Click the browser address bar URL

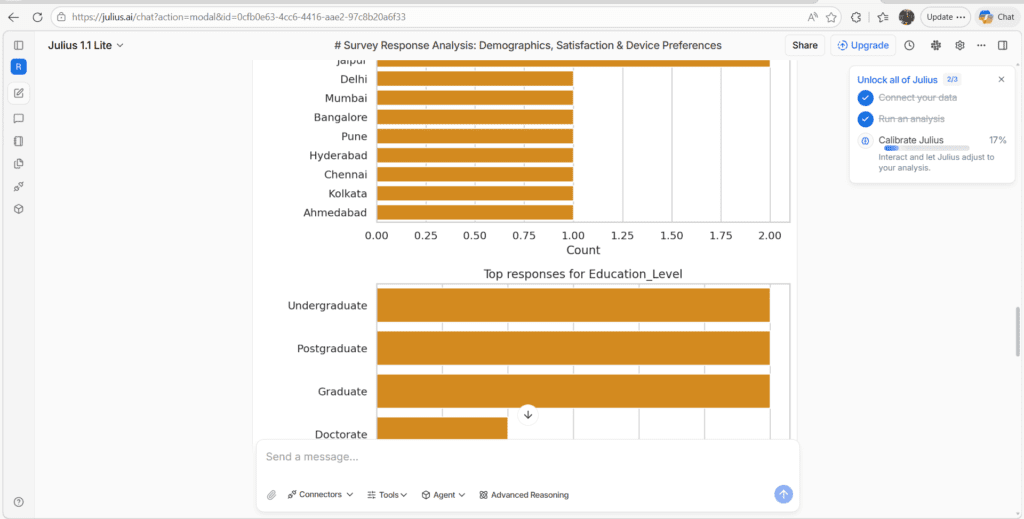click(x=238, y=17)
